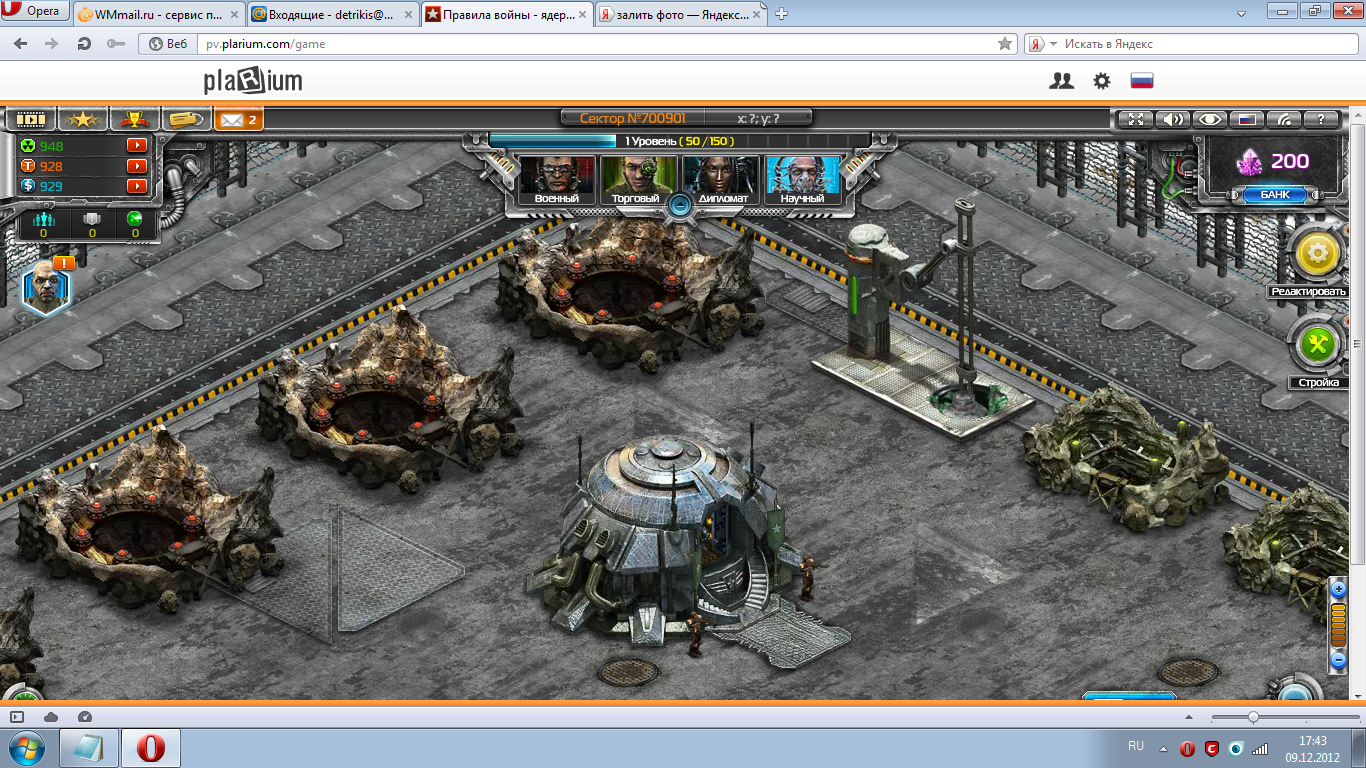The height and width of the screenshot is (768, 1366).
Task: Click the purple crystals 200 balance
Action: pos(1274,161)
